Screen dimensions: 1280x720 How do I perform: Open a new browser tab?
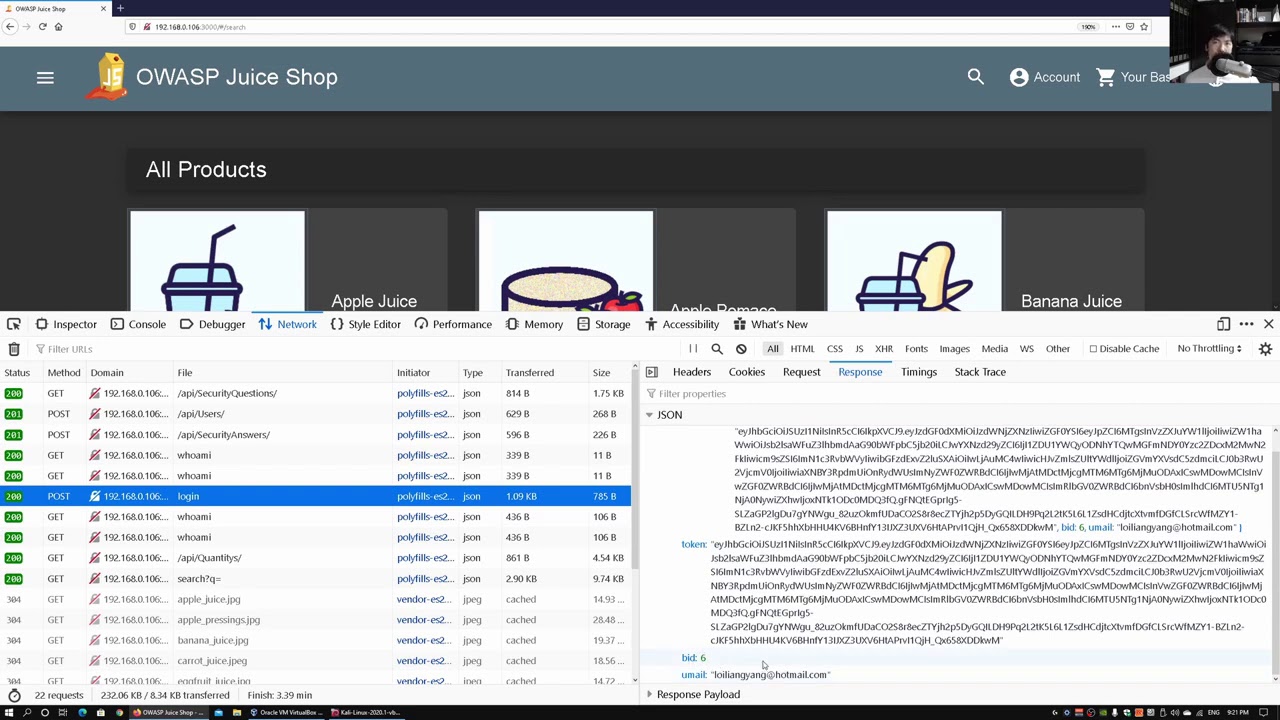pos(120,8)
